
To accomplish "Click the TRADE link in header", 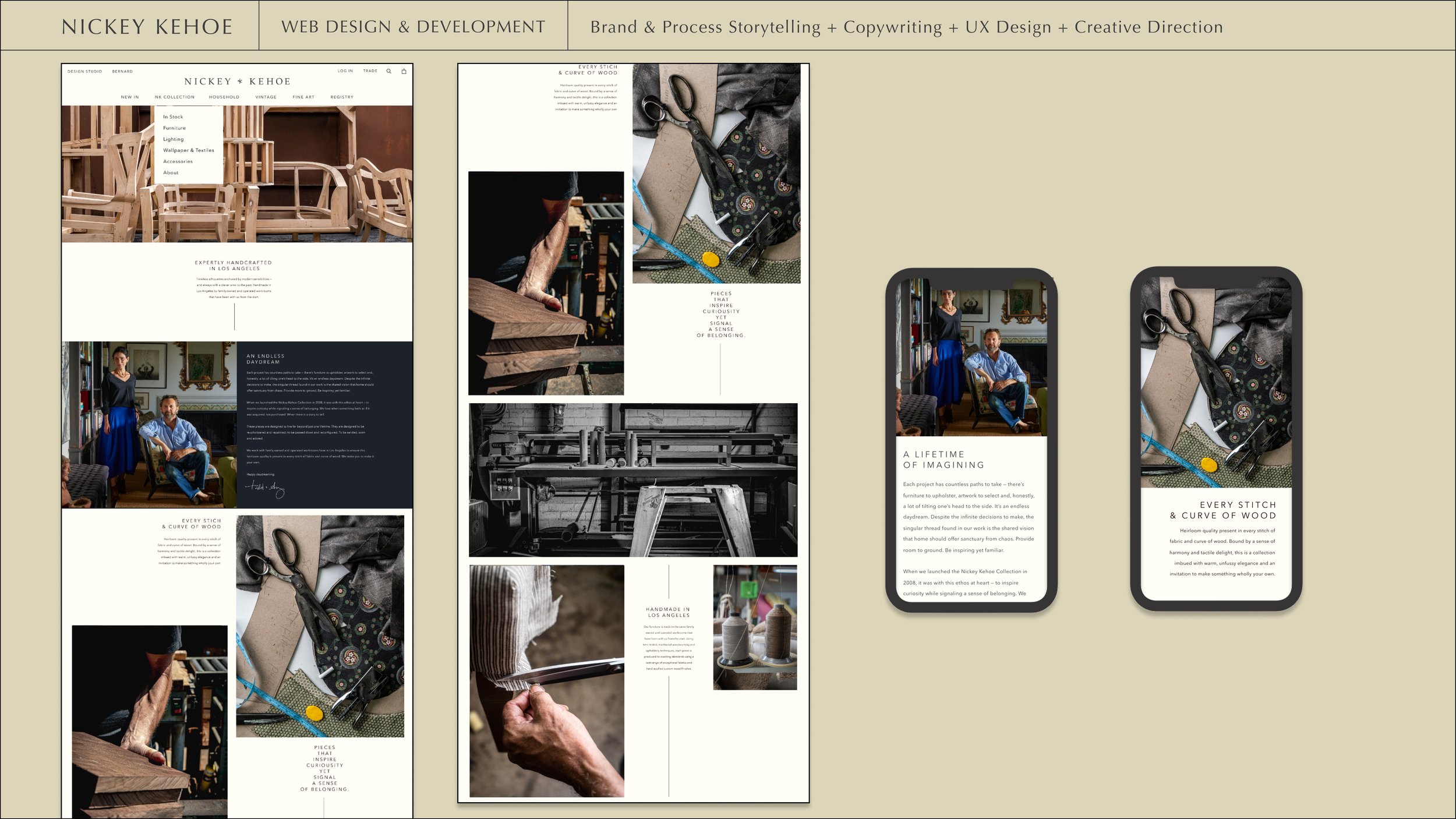I will [370, 71].
